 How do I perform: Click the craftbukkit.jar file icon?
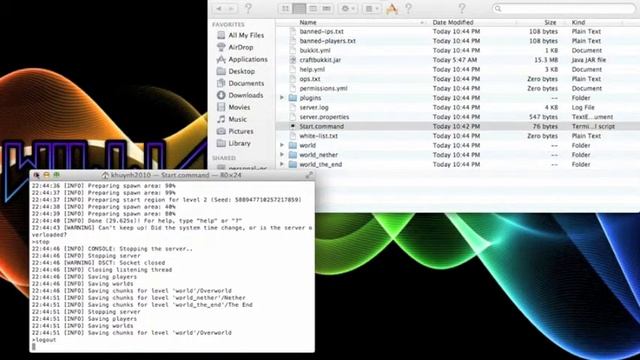click(293, 60)
